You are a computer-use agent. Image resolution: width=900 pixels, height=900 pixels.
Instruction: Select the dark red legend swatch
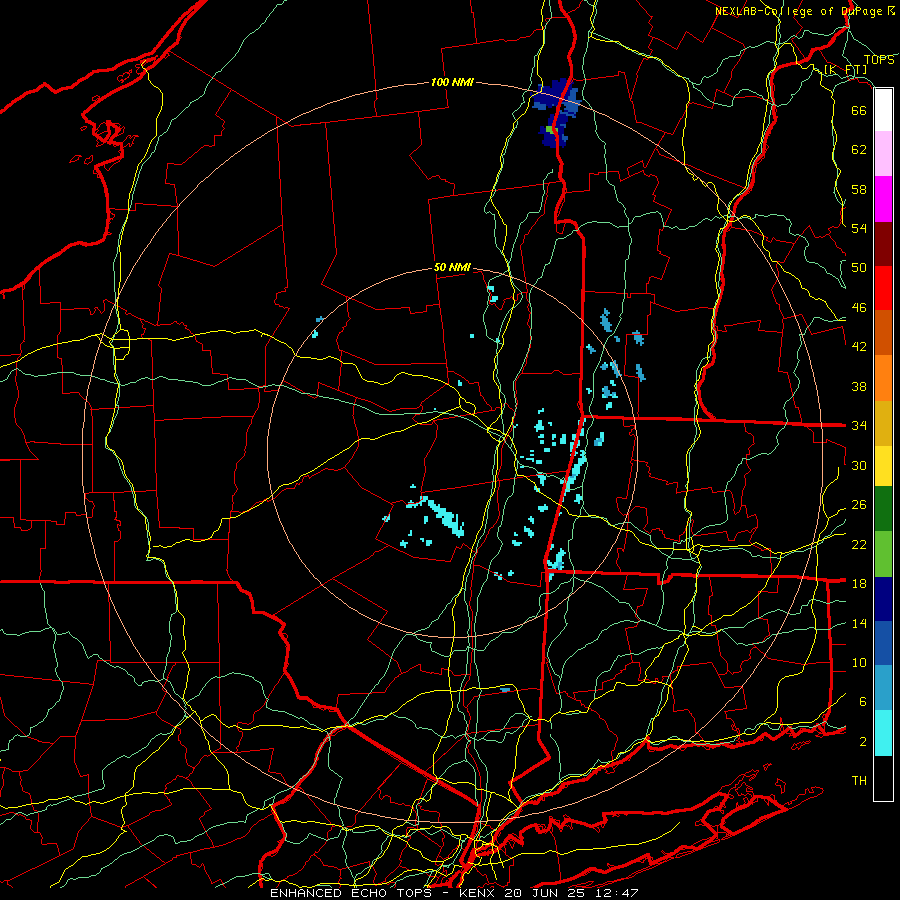883,244
